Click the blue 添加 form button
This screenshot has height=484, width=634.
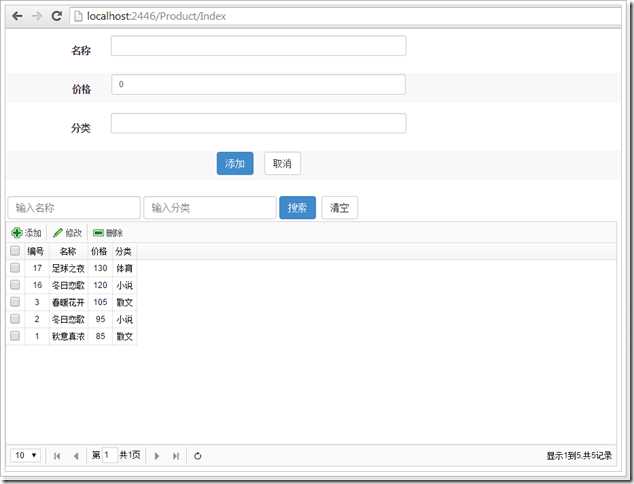(235, 163)
